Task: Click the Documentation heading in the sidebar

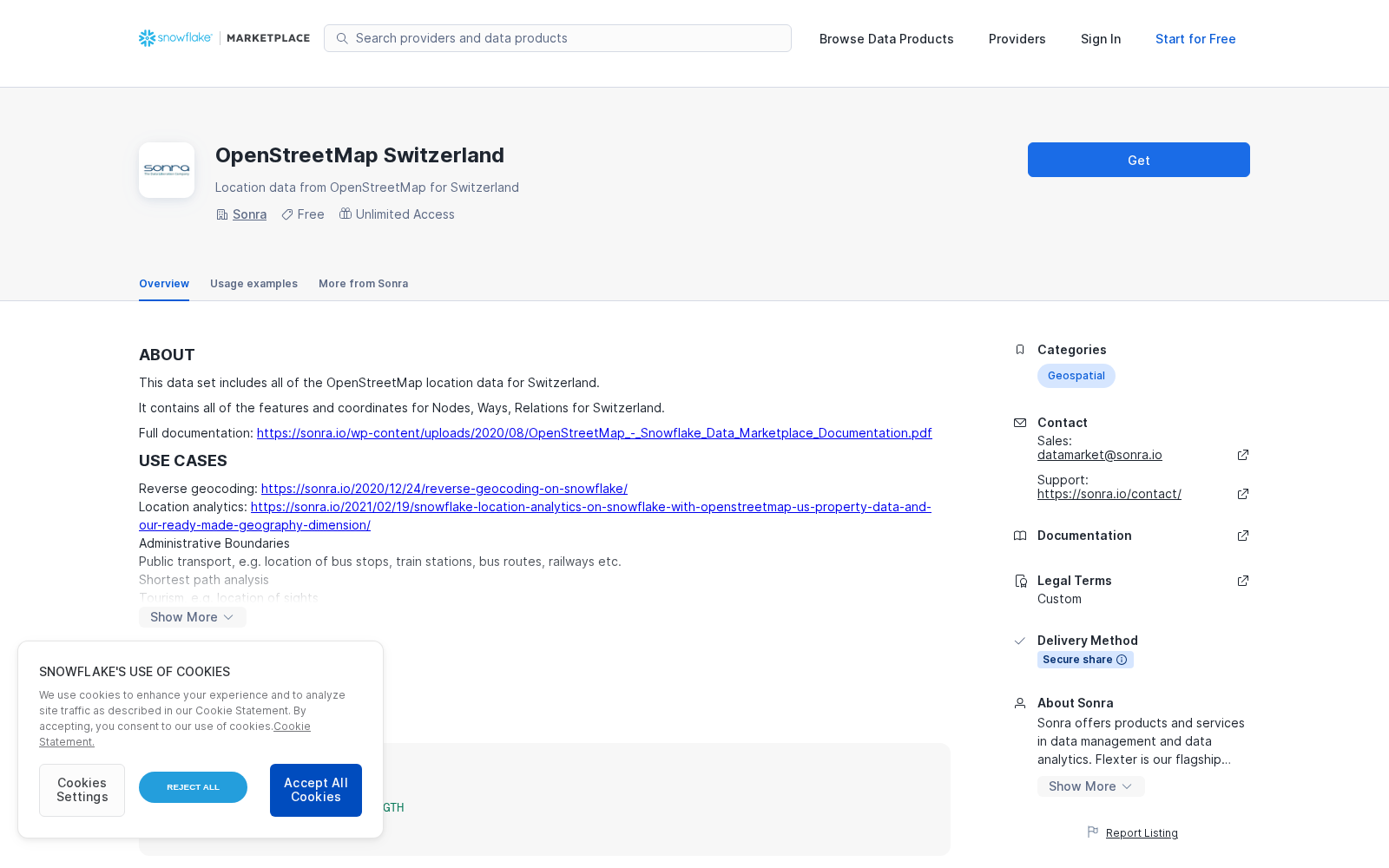Action: (1084, 536)
